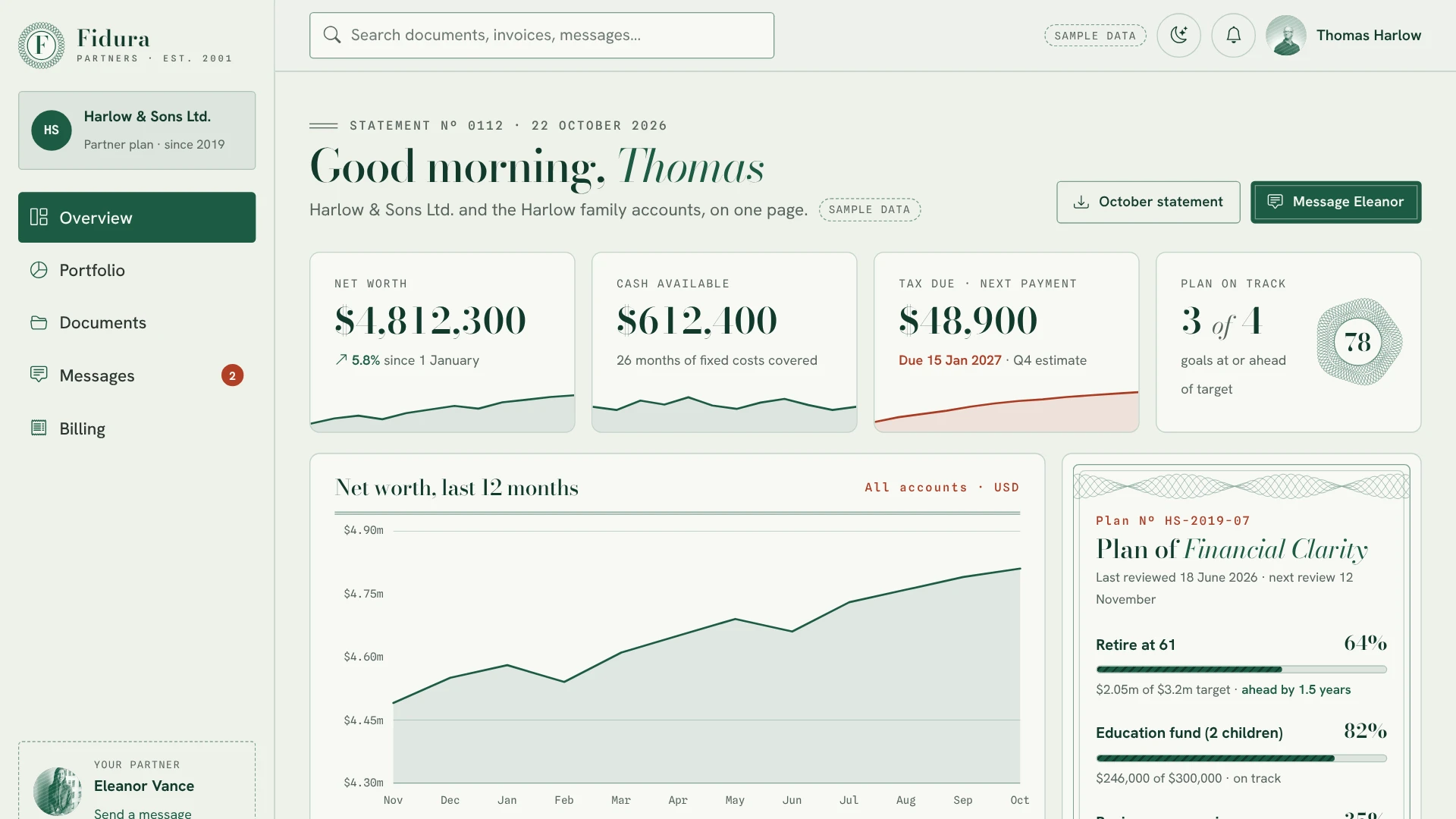Click 'Due 15 Jan 2027' text
The image size is (1456, 819).
[949, 360]
